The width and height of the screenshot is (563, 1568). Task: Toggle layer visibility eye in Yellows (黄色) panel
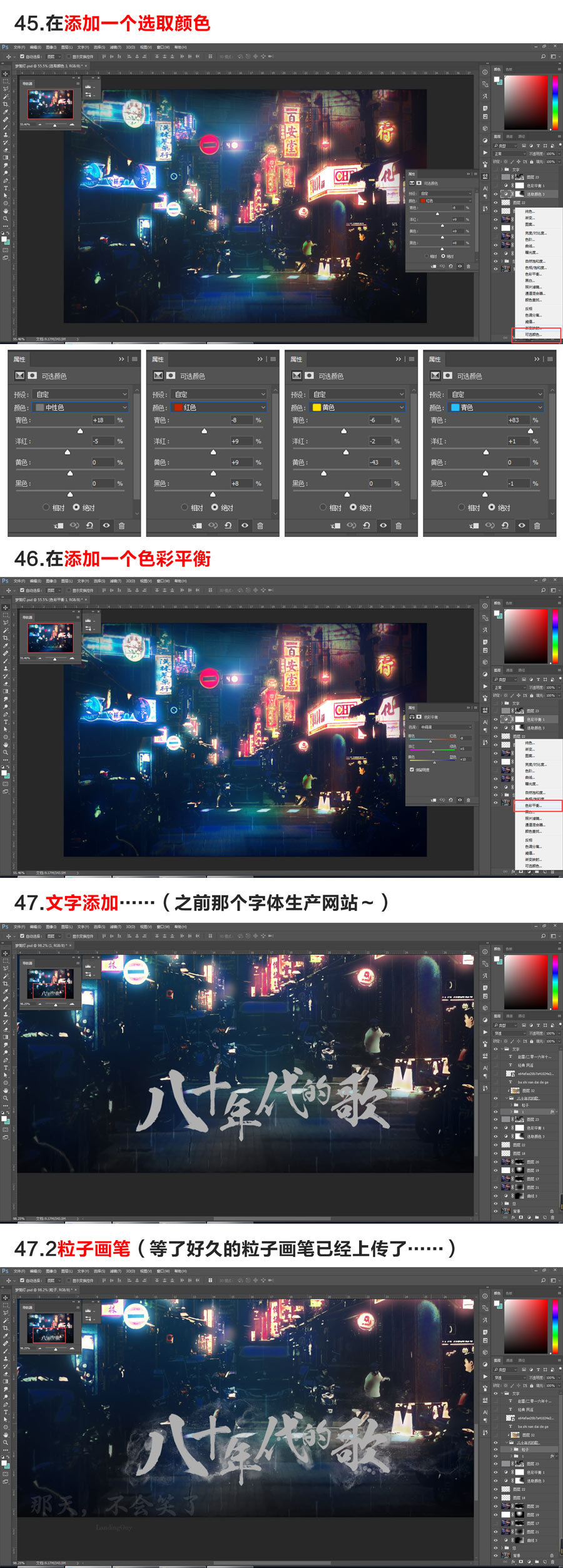(x=383, y=526)
